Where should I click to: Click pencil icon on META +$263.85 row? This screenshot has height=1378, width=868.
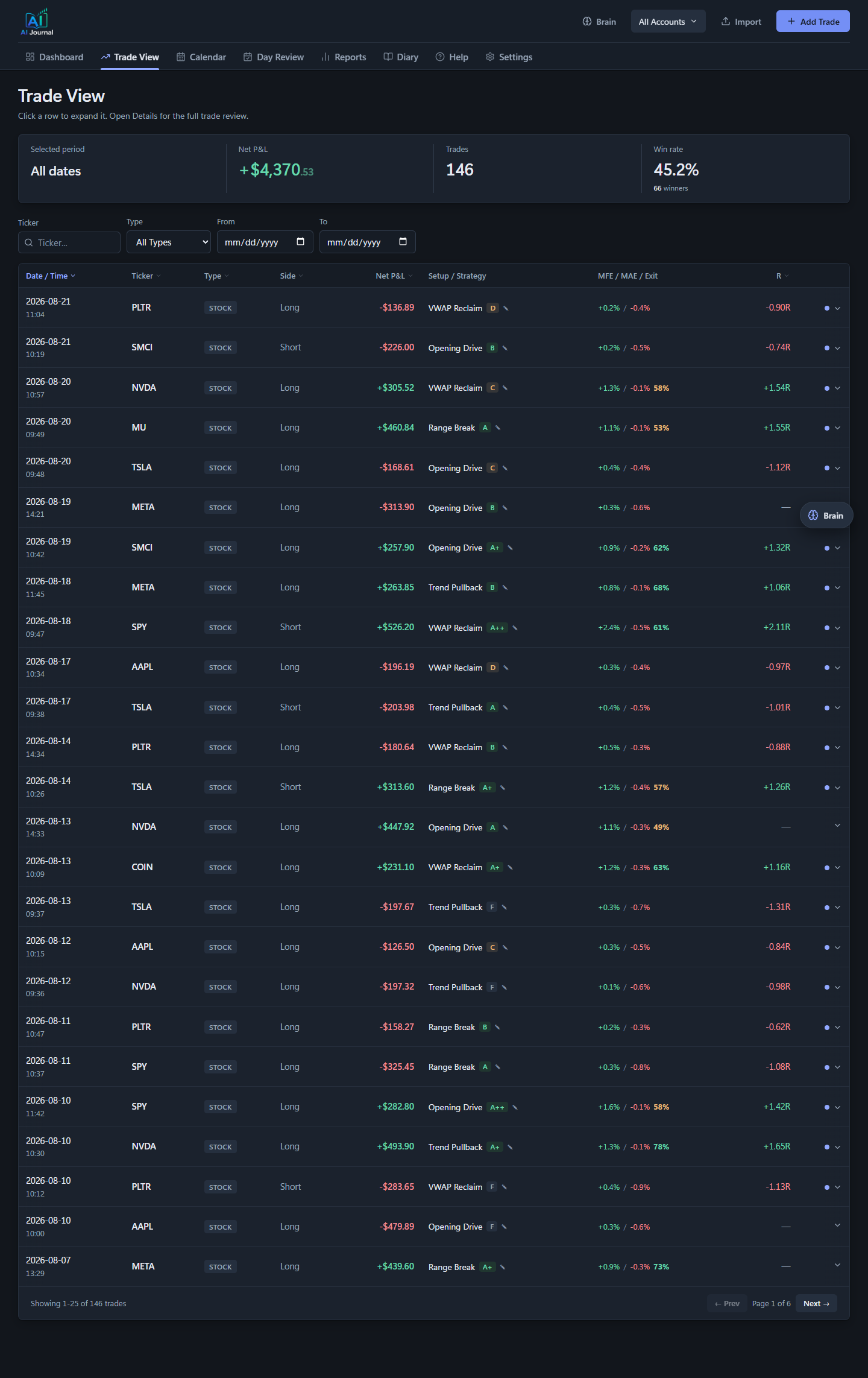click(505, 587)
